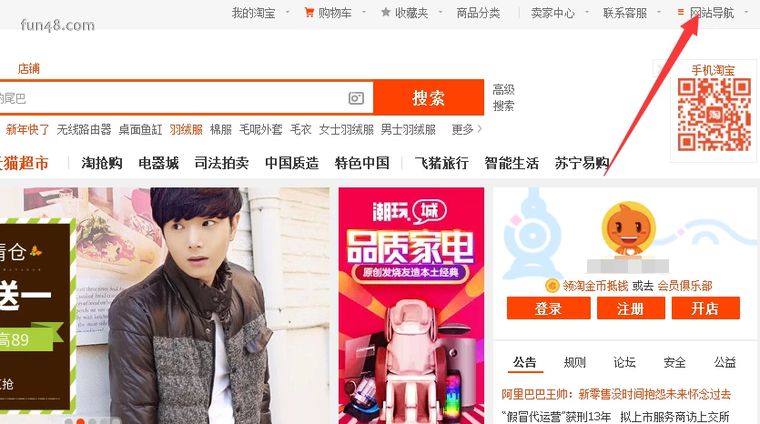Screen dimensions: 760x424
Task: Expand the 联系客服 dropdown arrow
Action: point(659,13)
